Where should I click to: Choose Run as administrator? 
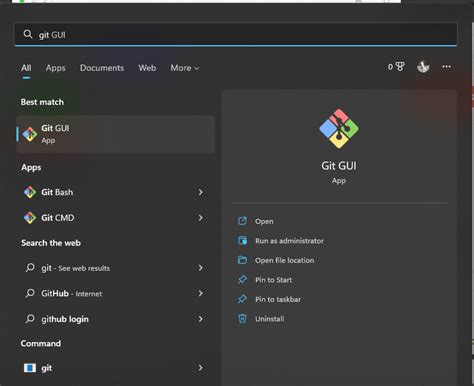click(289, 241)
